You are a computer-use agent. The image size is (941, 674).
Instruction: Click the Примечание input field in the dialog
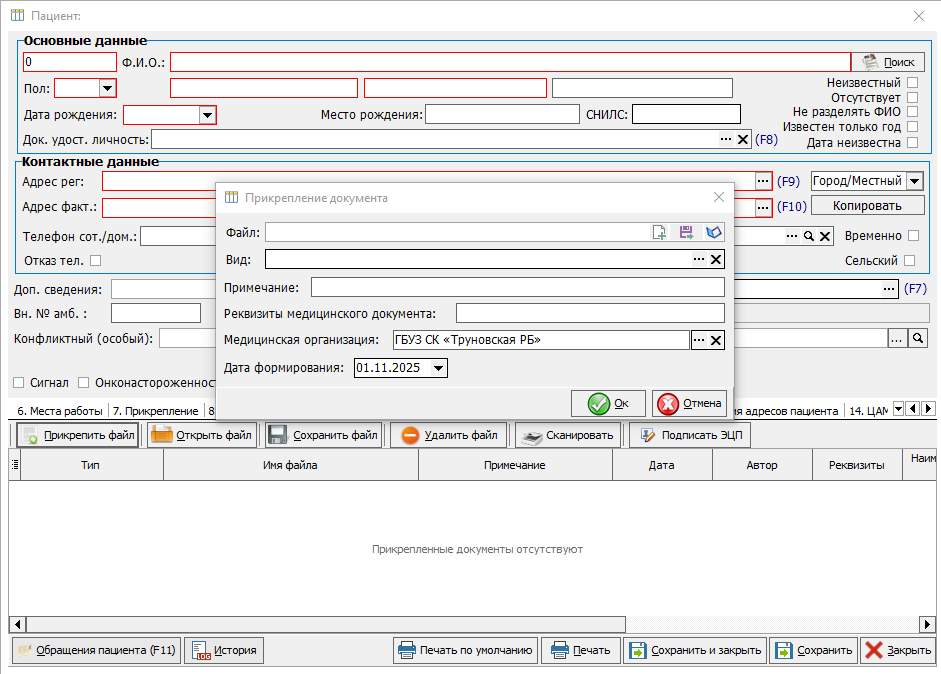(x=517, y=288)
